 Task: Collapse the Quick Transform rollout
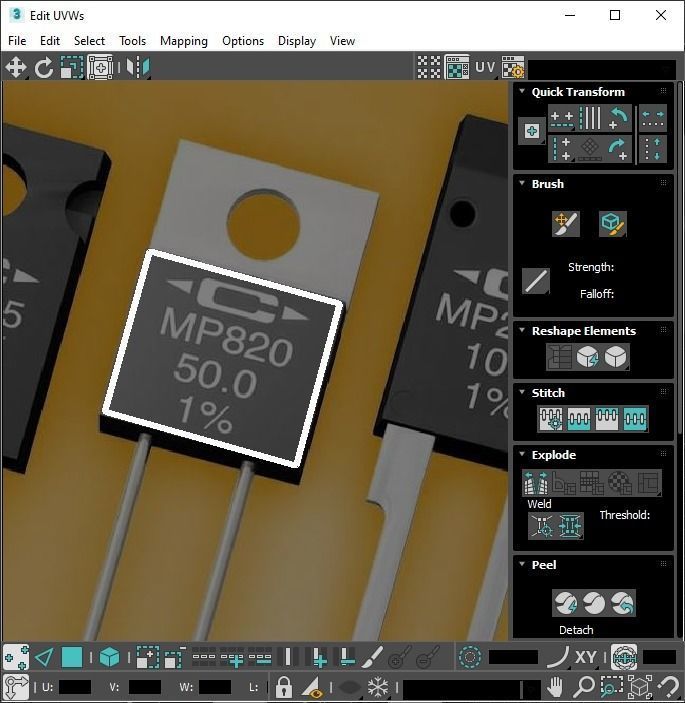[x=522, y=91]
